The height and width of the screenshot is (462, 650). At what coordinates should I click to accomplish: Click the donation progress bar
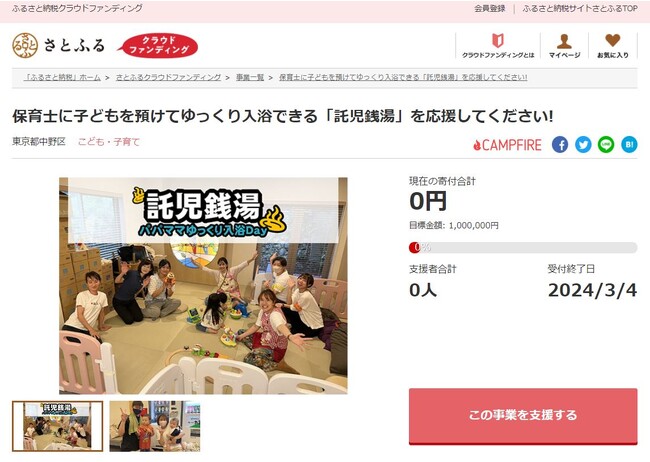pos(523,248)
